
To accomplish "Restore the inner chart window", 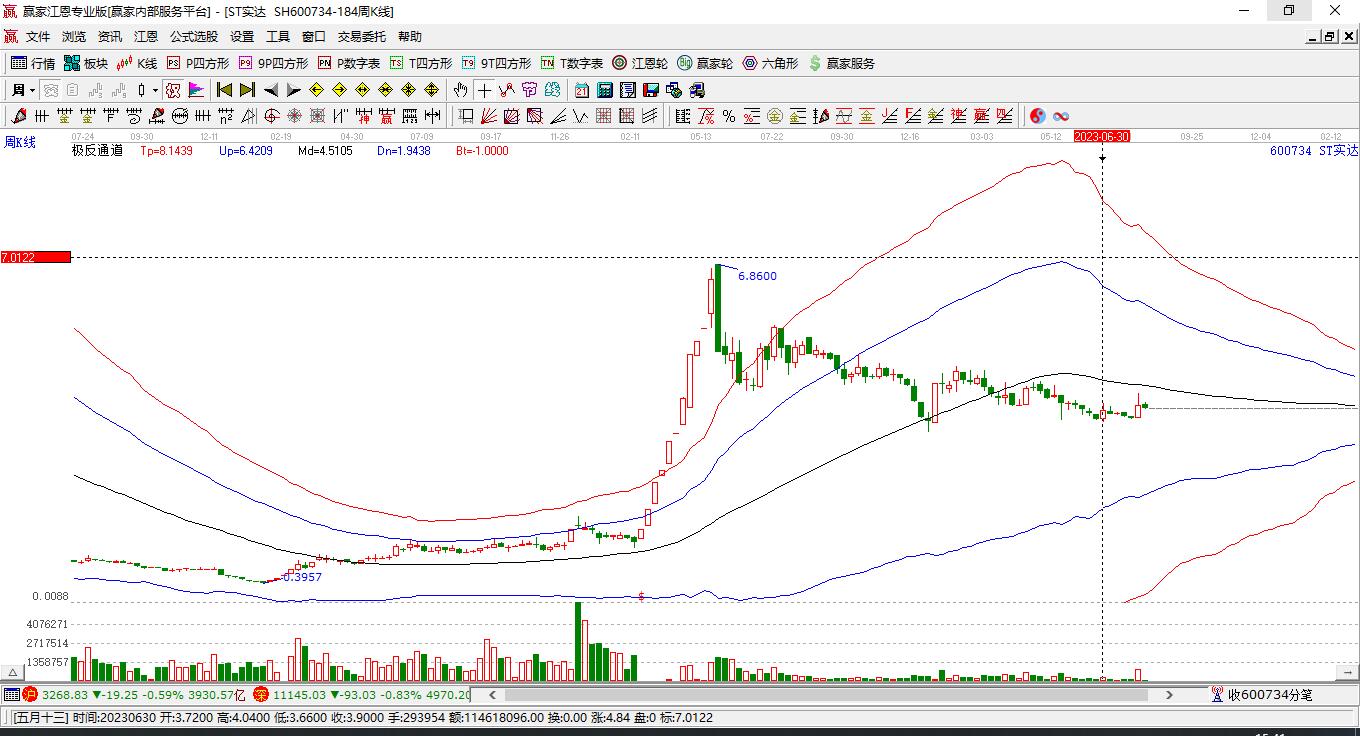I will (1330, 37).
